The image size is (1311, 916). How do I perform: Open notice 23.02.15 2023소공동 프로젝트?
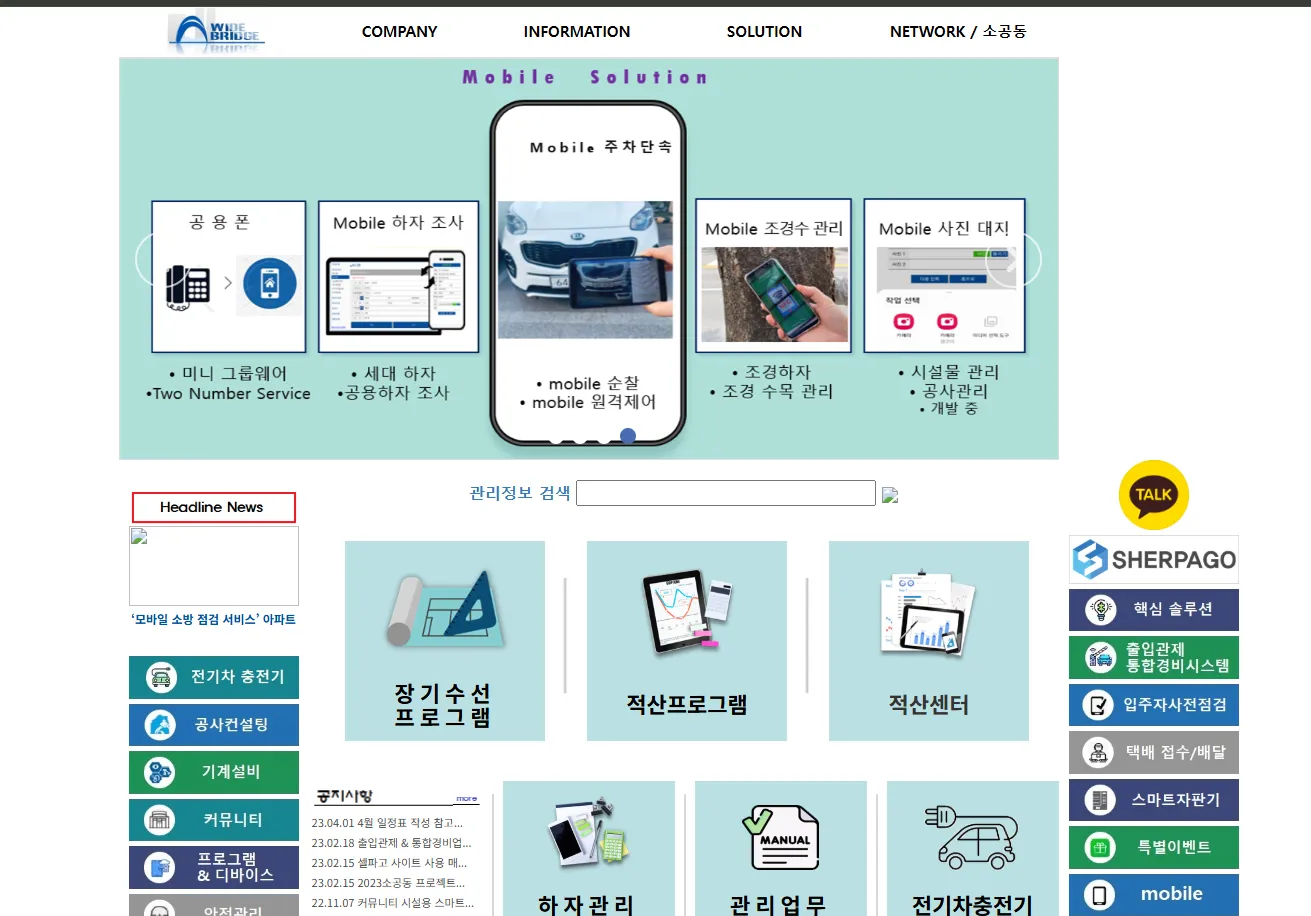pyautogui.click(x=388, y=883)
